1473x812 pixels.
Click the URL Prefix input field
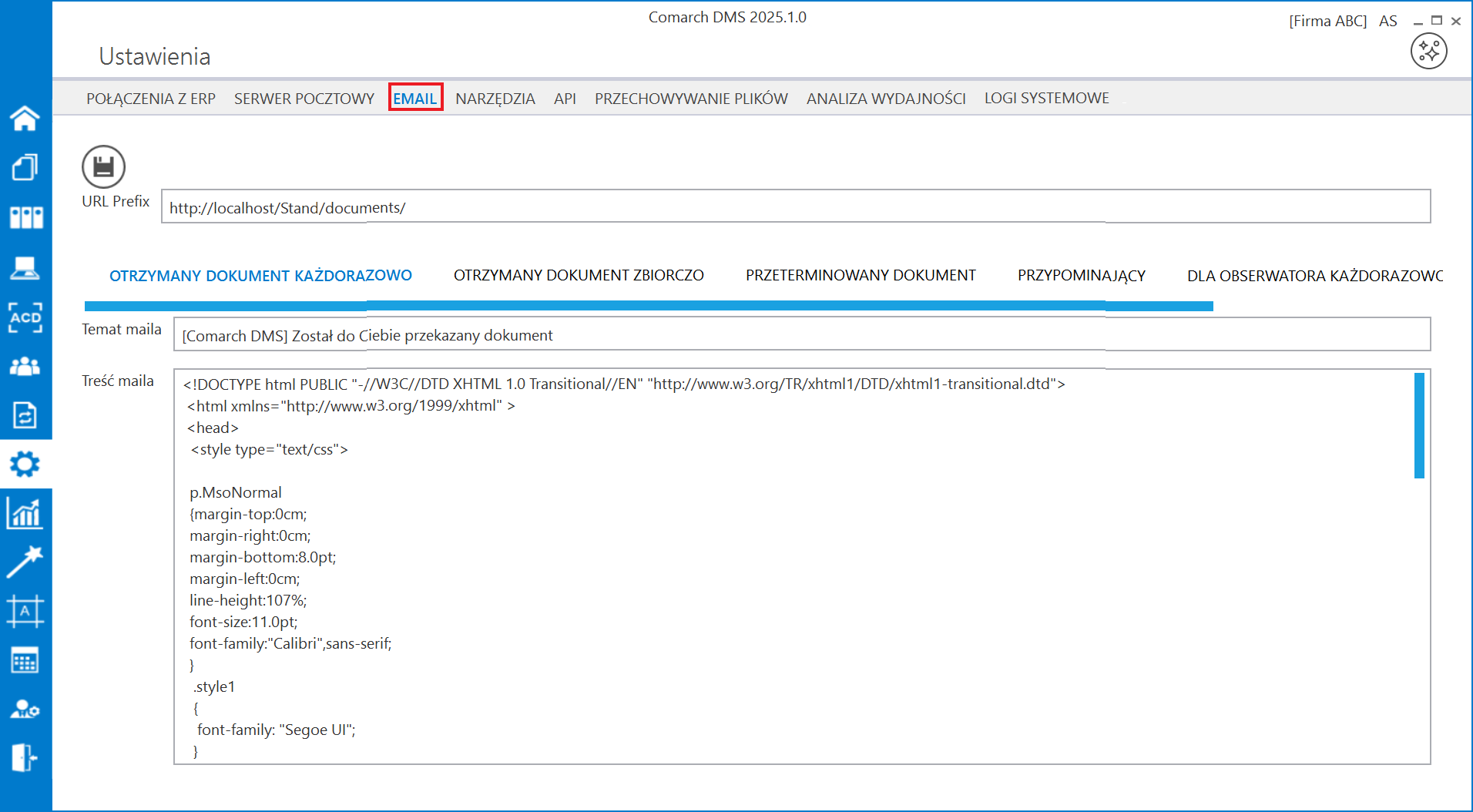796,206
